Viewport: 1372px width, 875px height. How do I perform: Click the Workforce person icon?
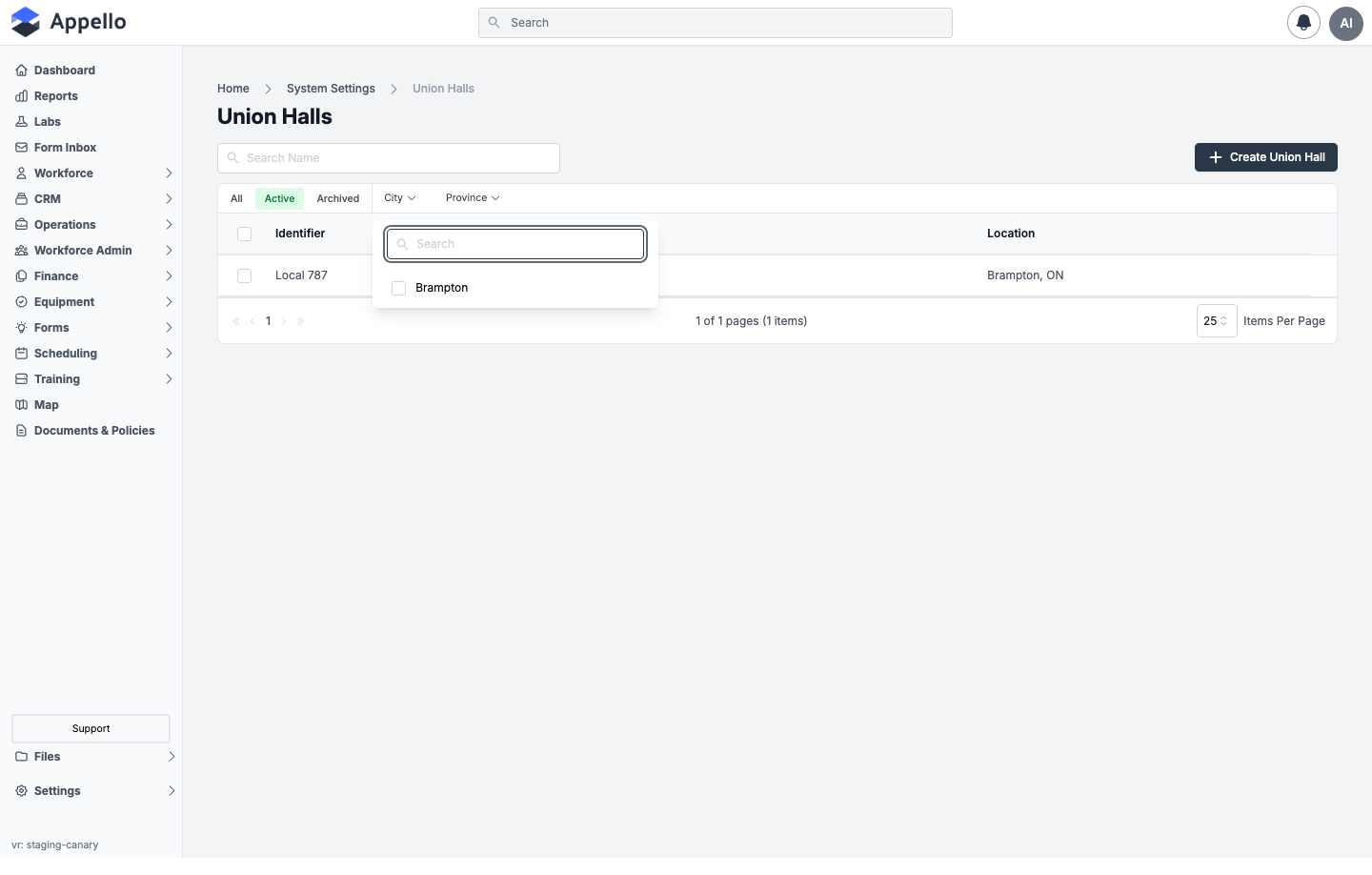(21, 173)
